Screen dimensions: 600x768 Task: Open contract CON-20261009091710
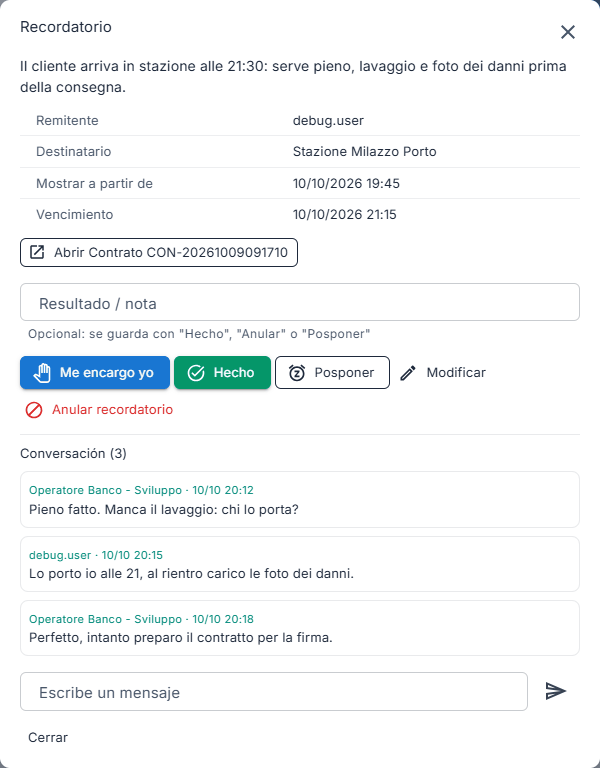[x=159, y=253]
